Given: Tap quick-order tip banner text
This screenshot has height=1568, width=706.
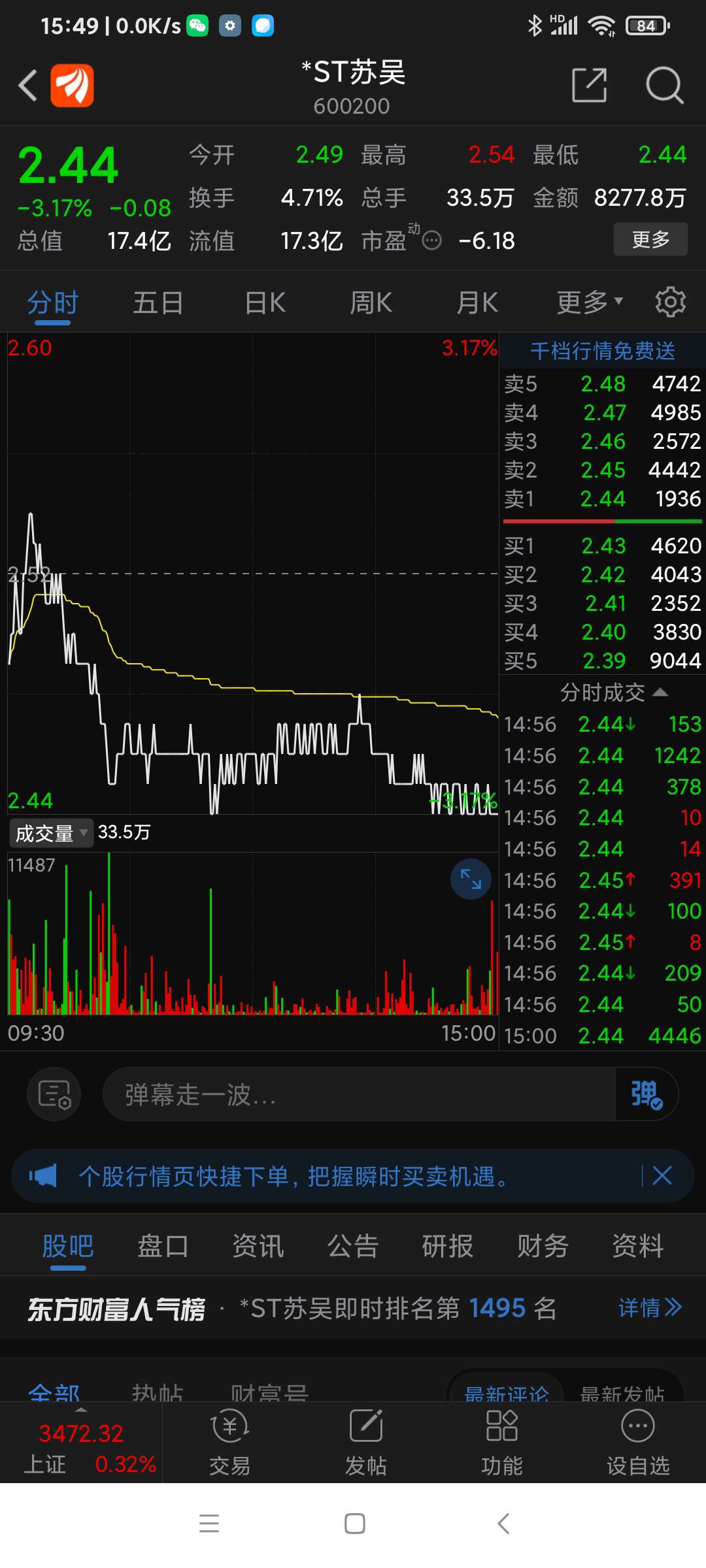Looking at the screenshot, I should click(294, 1176).
